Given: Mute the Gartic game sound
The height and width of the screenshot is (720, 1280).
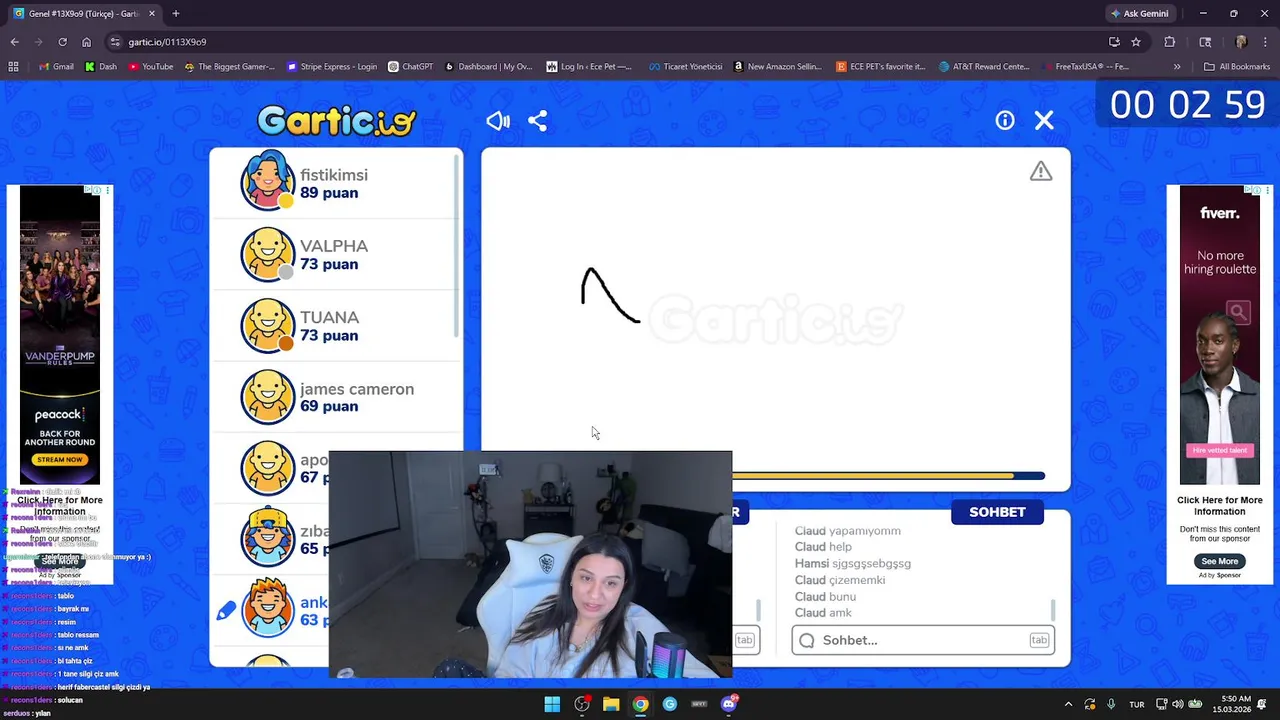Looking at the screenshot, I should pyautogui.click(x=498, y=121).
